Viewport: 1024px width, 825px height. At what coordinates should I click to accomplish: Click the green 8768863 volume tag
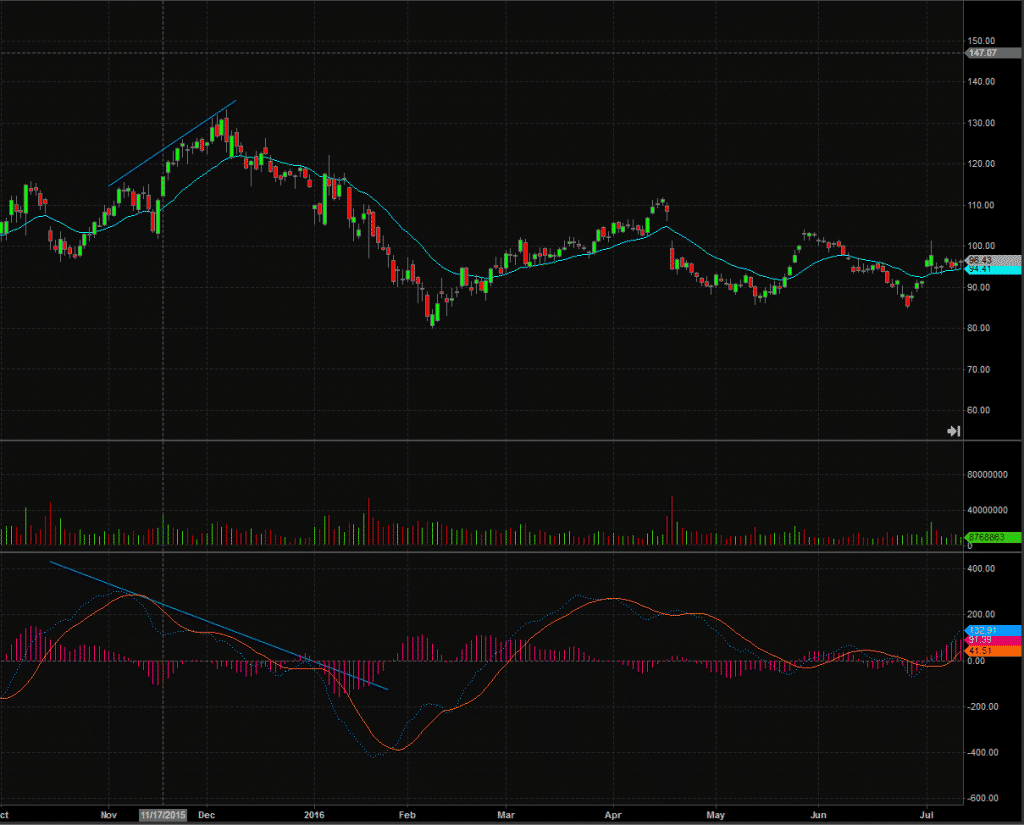(x=993, y=537)
